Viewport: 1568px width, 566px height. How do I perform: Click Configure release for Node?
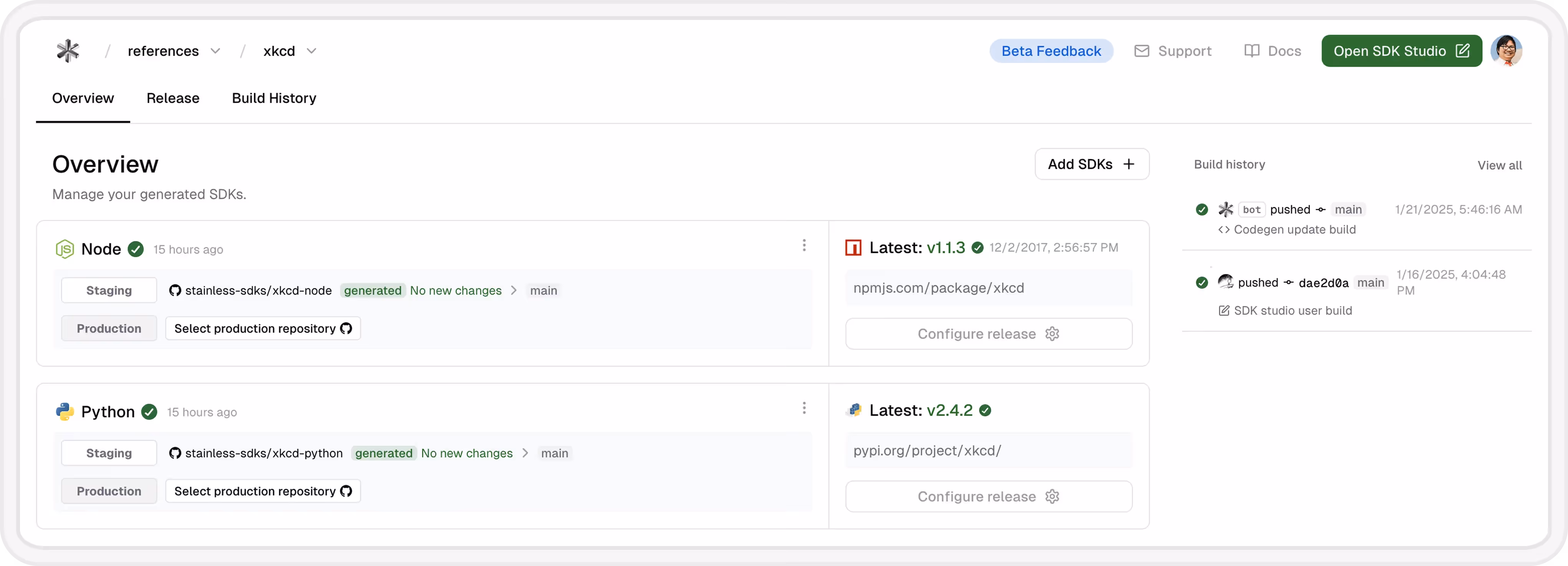[x=989, y=334]
